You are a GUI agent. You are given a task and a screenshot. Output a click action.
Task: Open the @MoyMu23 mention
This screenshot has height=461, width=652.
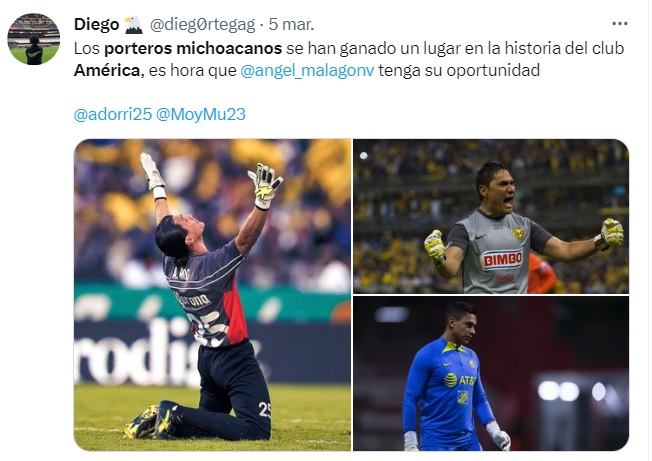coord(201,114)
